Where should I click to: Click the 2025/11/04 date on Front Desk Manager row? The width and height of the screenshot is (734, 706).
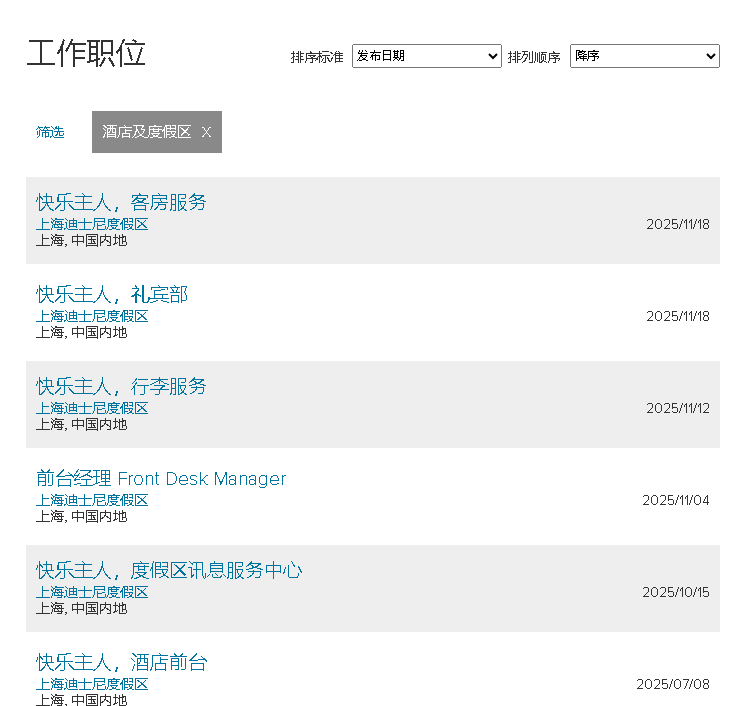coord(675,500)
